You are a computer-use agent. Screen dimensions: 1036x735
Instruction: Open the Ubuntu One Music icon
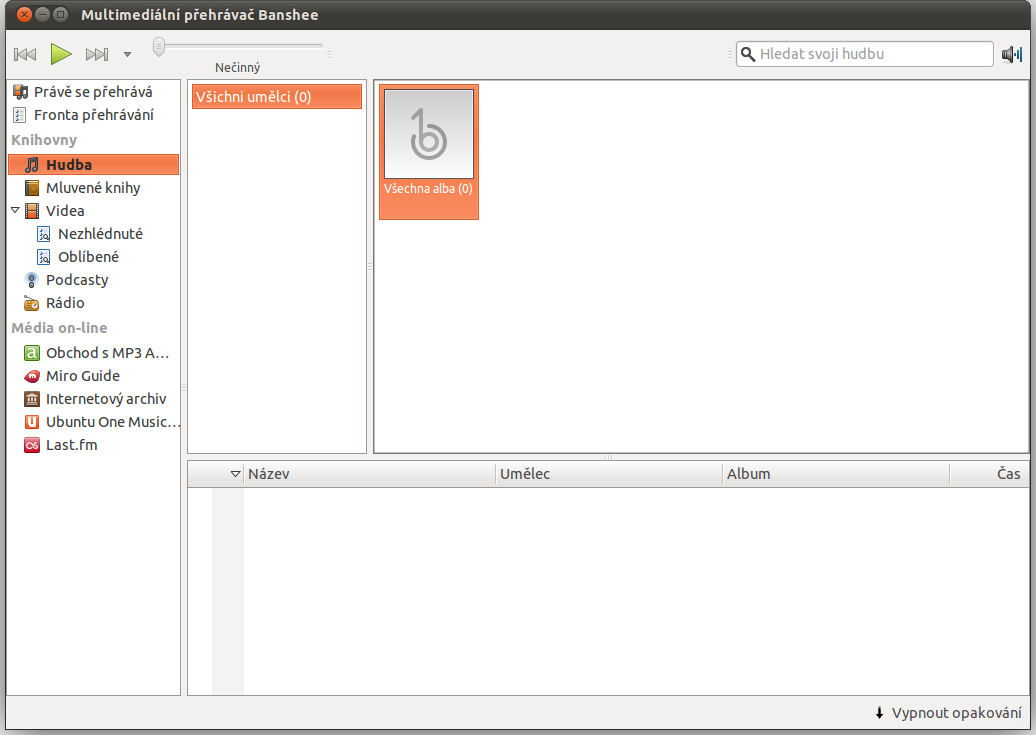32,422
